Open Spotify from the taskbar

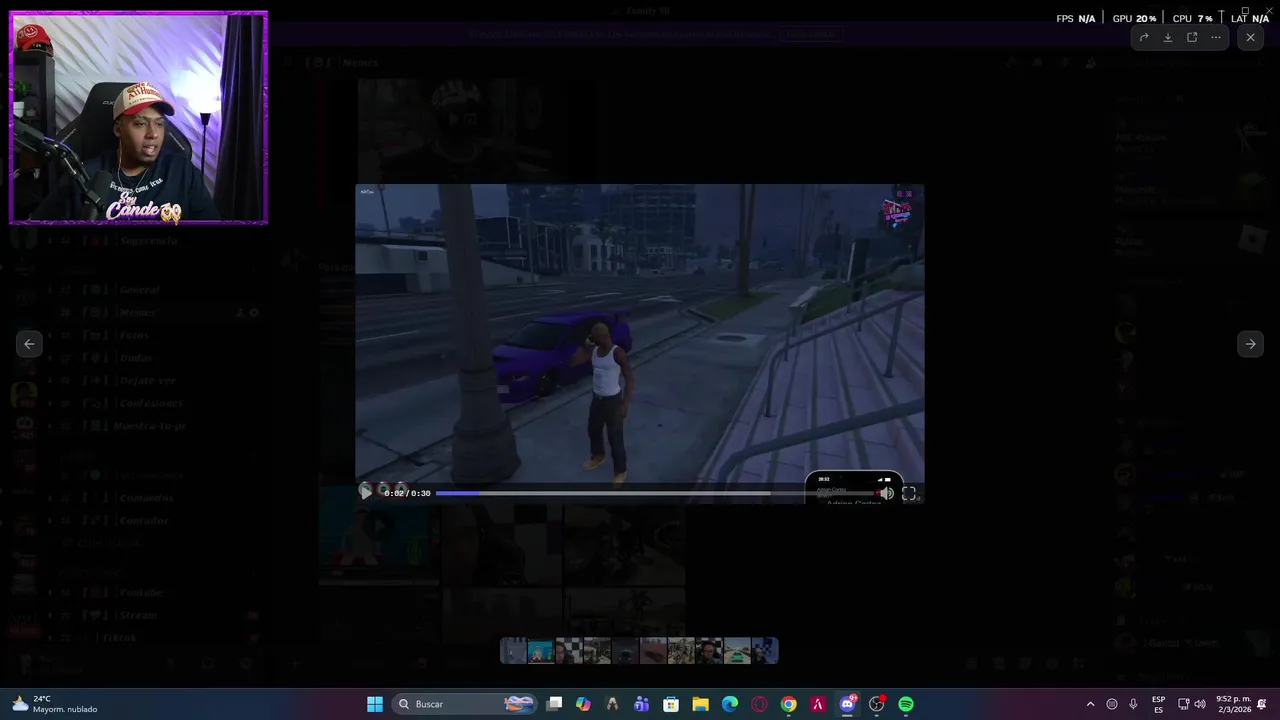[906, 704]
